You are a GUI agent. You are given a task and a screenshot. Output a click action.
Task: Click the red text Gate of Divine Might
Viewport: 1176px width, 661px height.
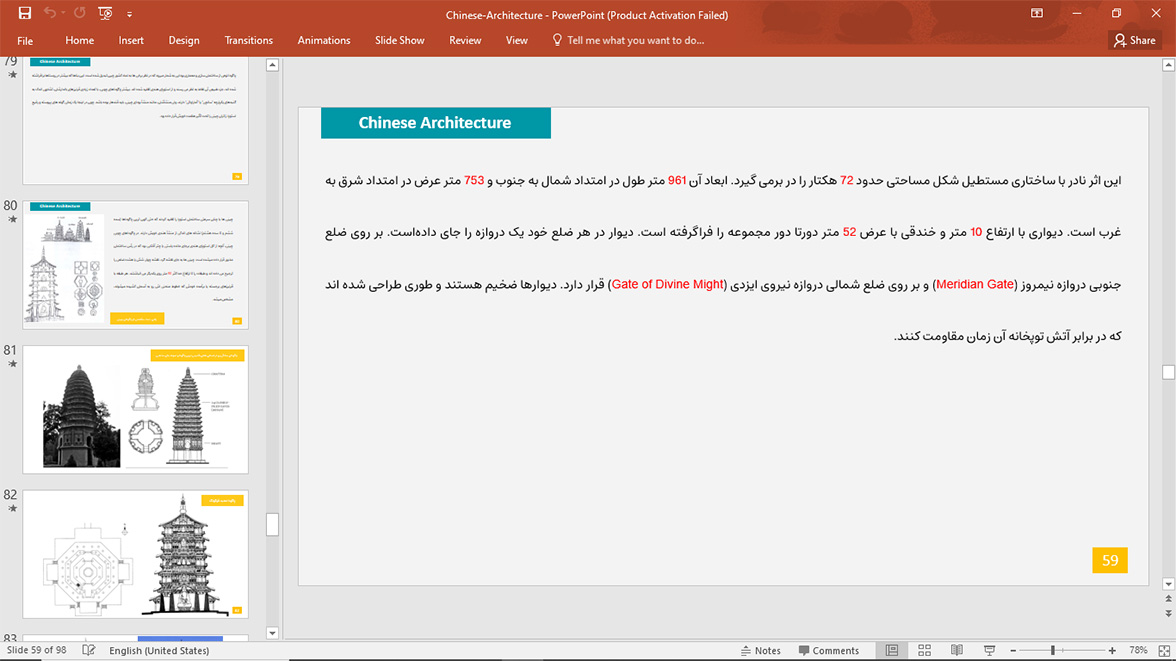click(x=668, y=284)
